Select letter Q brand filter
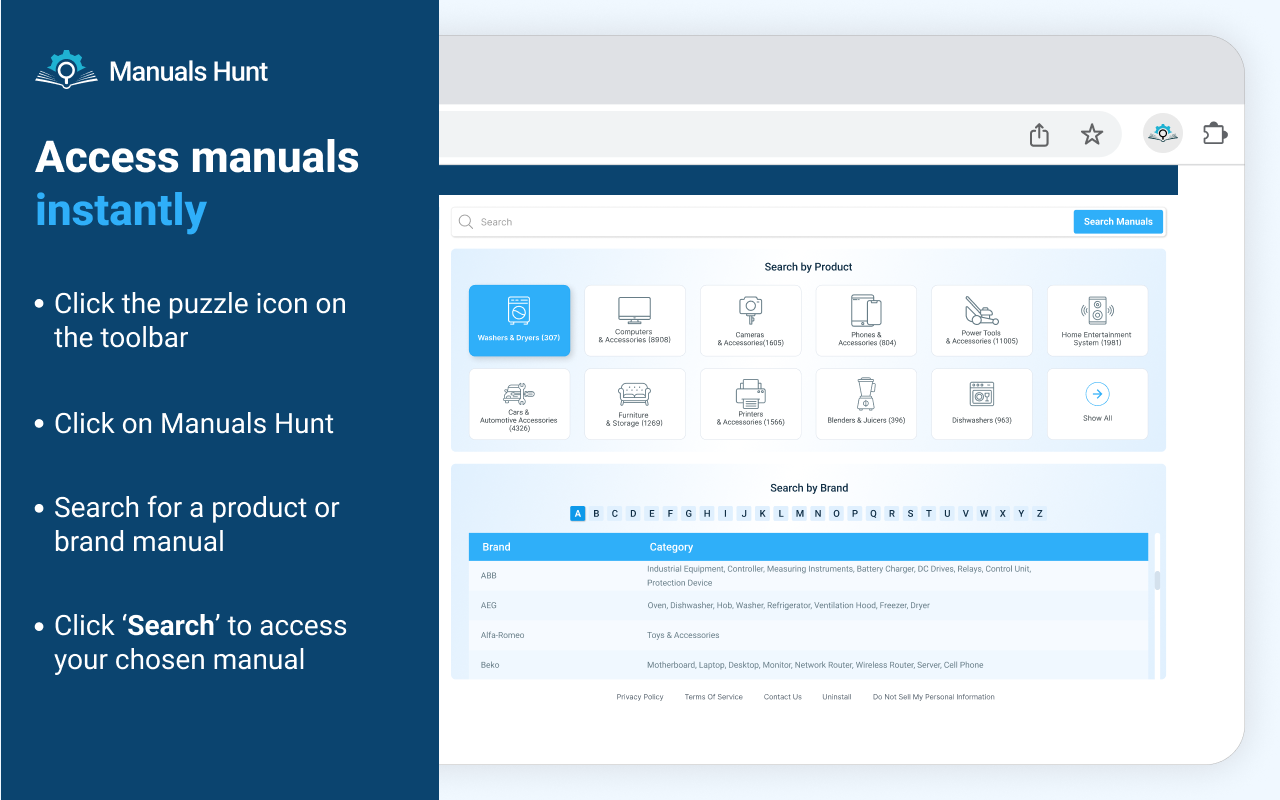 coord(873,514)
